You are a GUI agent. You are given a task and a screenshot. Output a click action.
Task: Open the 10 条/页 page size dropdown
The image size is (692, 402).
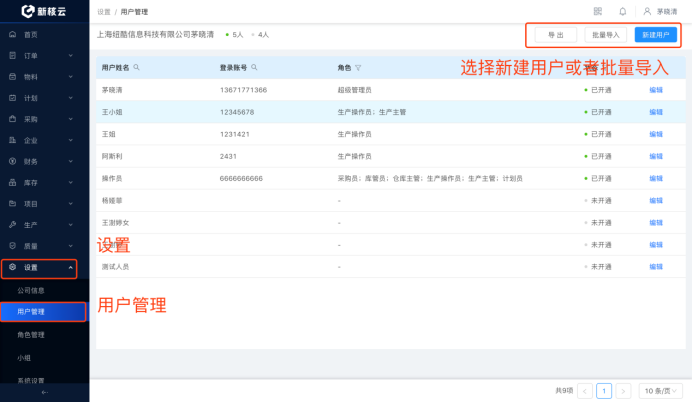click(660, 391)
